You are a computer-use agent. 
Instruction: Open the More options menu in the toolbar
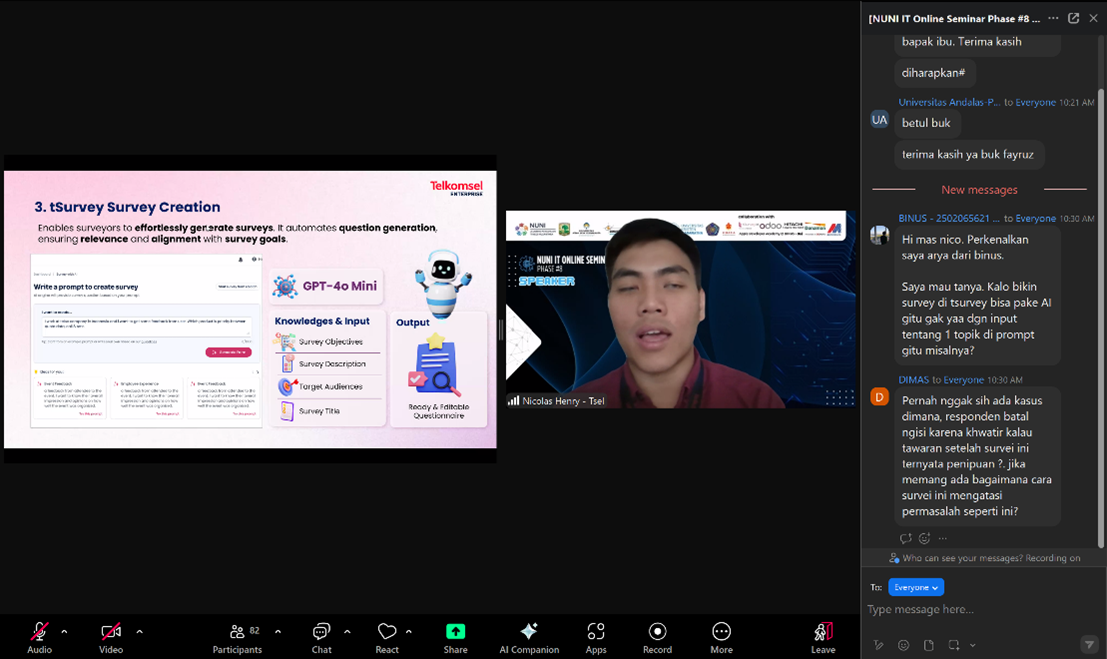pos(722,637)
